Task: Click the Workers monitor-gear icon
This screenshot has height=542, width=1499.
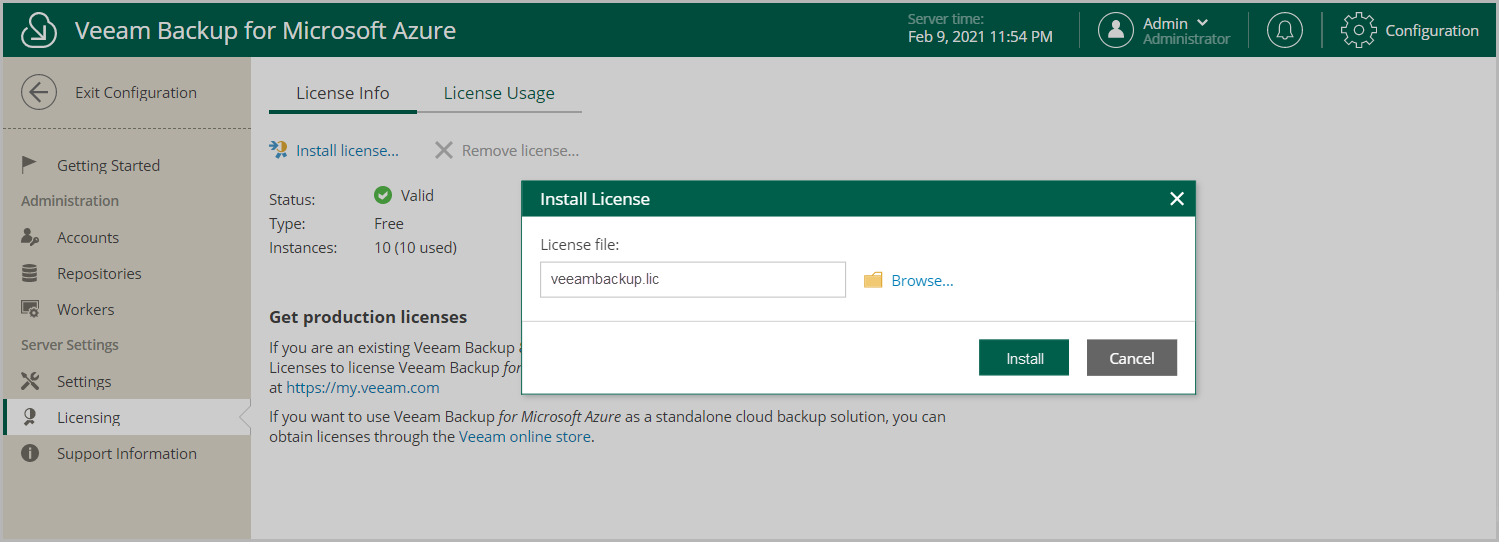Action: 30,309
